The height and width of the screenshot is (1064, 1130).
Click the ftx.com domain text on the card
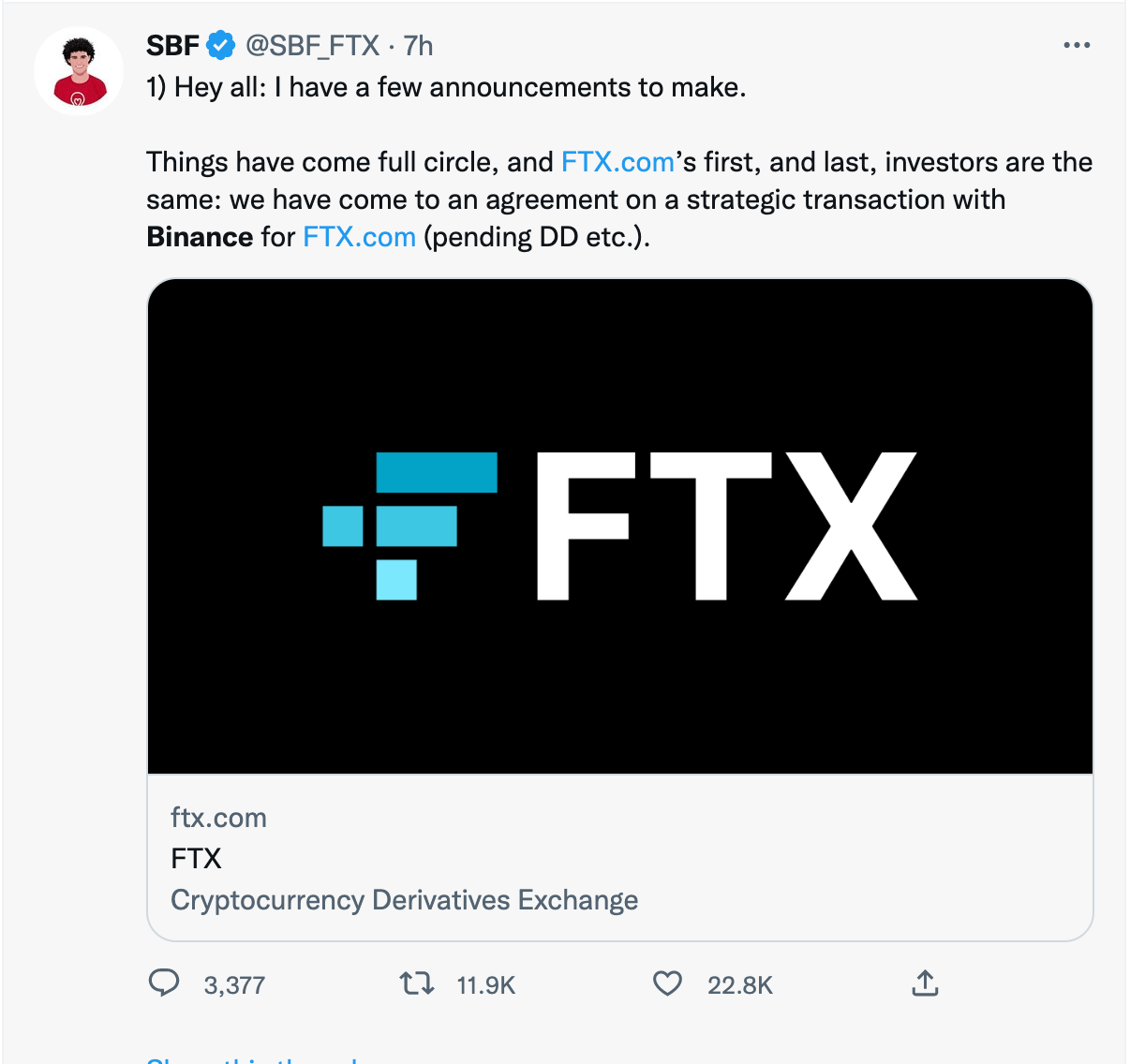pyautogui.click(x=217, y=817)
